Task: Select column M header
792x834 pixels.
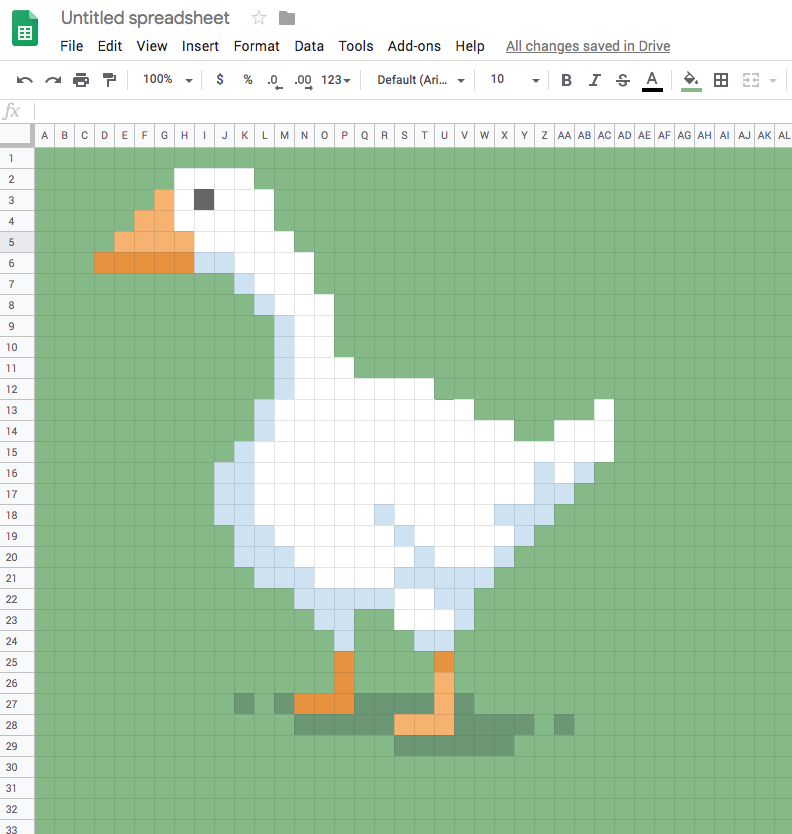Action: pos(285,136)
